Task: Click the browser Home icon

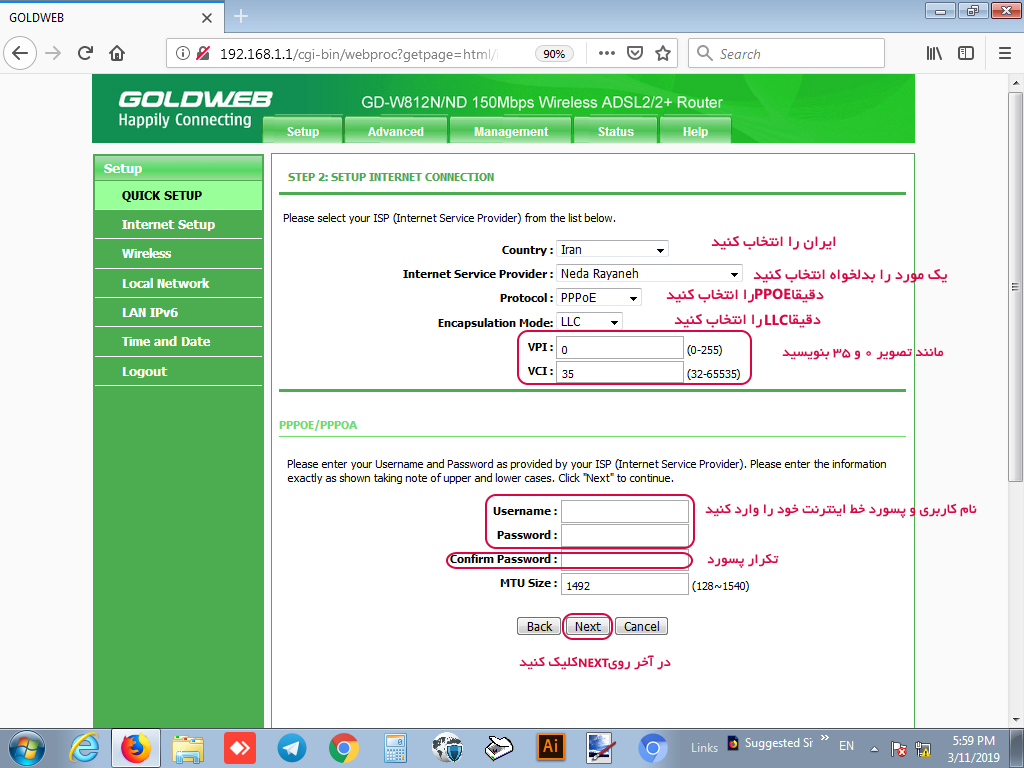Action: [117, 53]
